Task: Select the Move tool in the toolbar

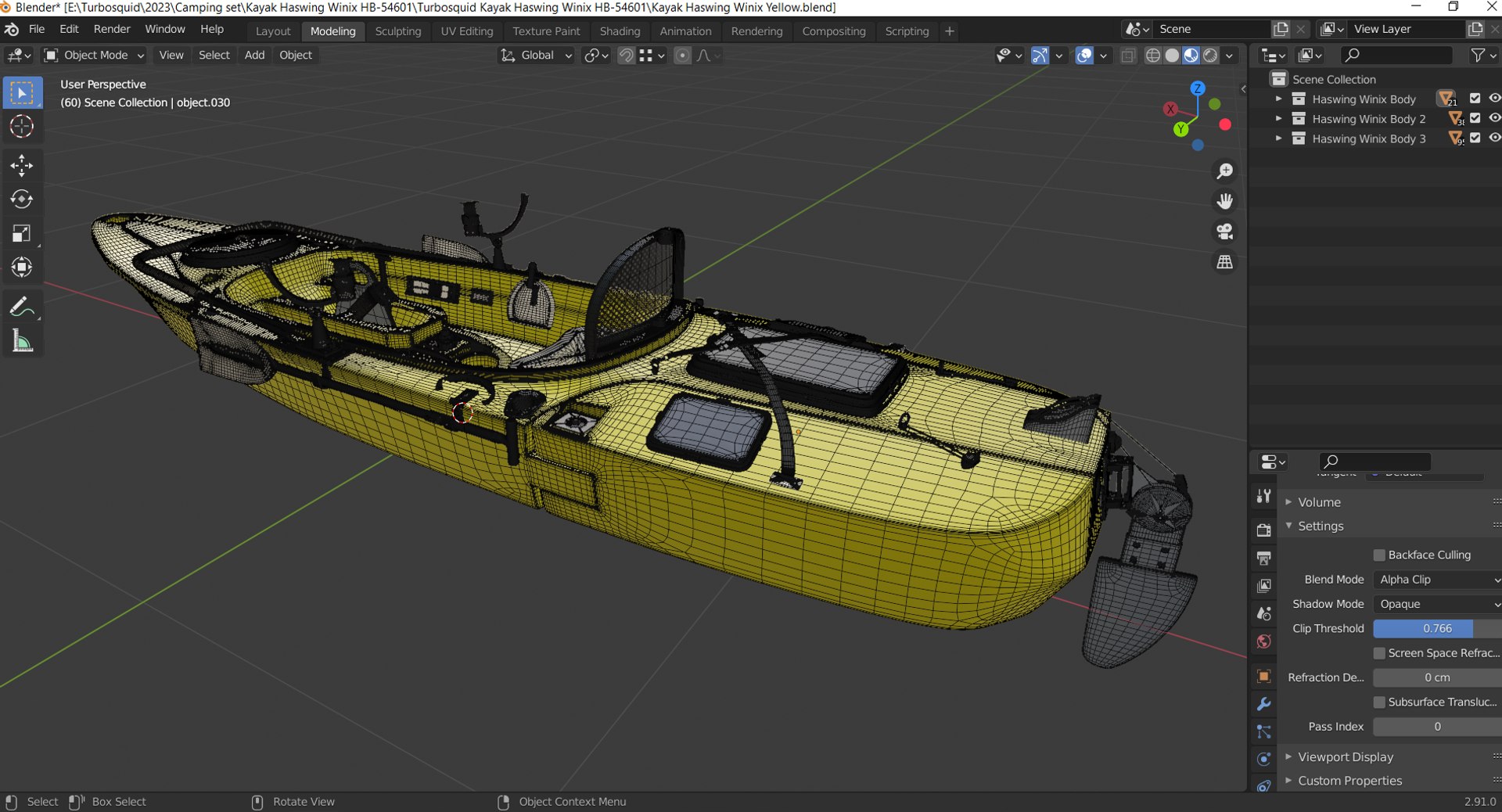Action: pos(21,165)
